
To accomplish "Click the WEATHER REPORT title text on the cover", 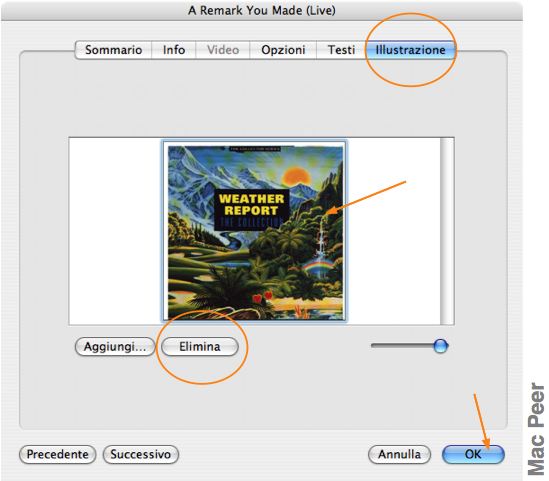I will coord(251,204).
